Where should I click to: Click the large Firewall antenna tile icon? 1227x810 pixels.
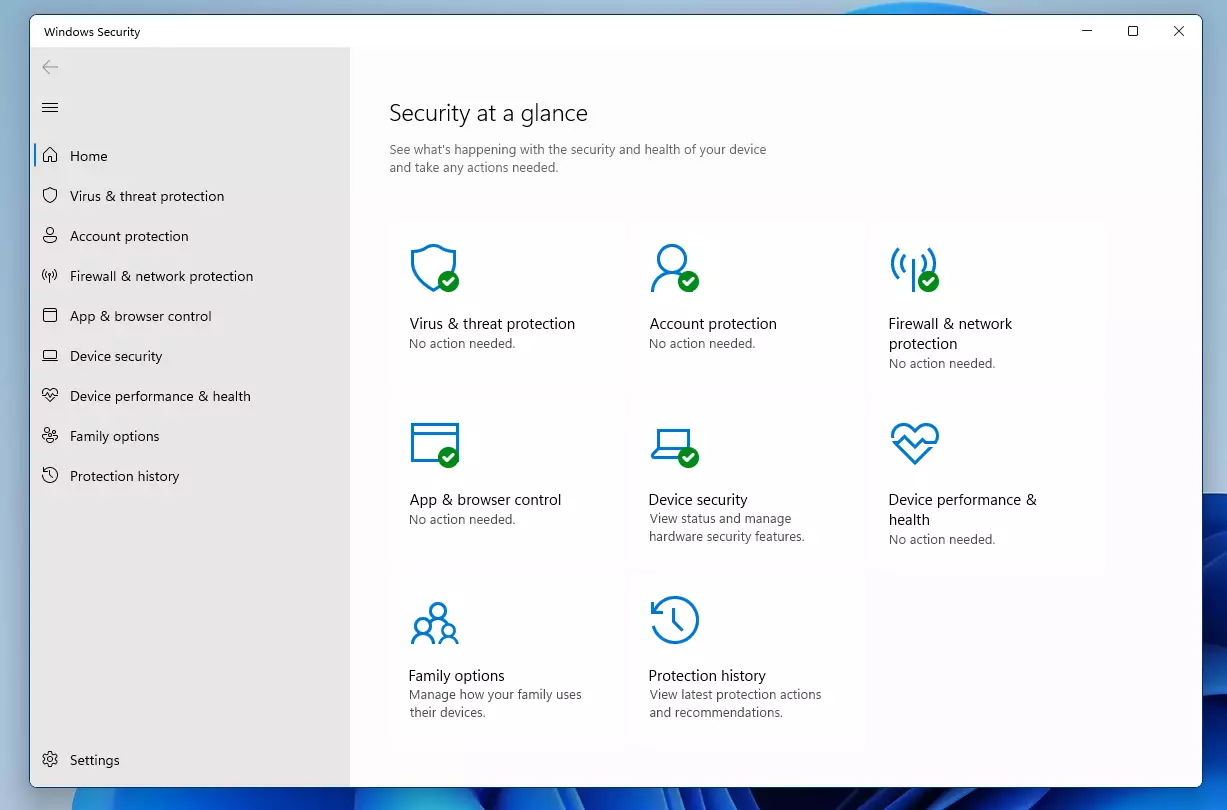point(914,269)
